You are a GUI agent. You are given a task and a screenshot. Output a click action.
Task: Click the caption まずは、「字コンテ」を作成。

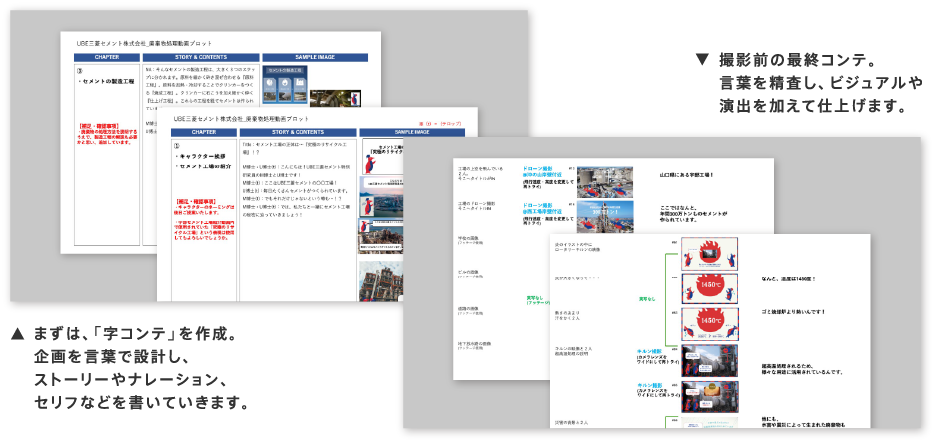(135, 334)
